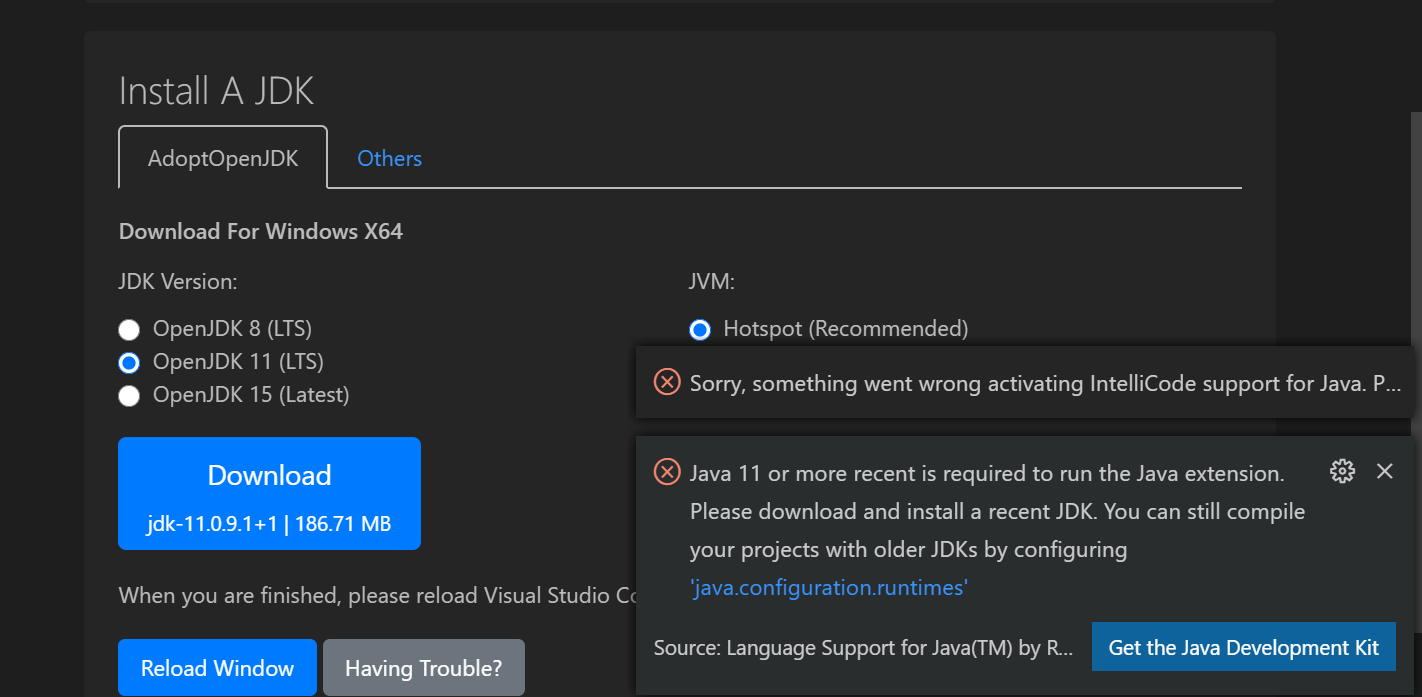
Task: Open the 'java.configuration.runtimes' link
Action: [829, 588]
